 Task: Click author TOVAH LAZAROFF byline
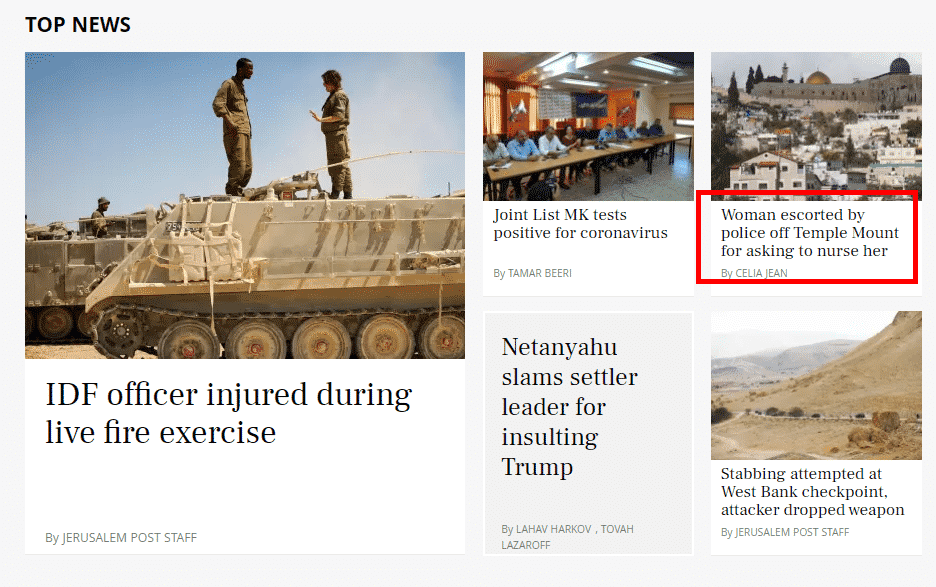click(617, 529)
